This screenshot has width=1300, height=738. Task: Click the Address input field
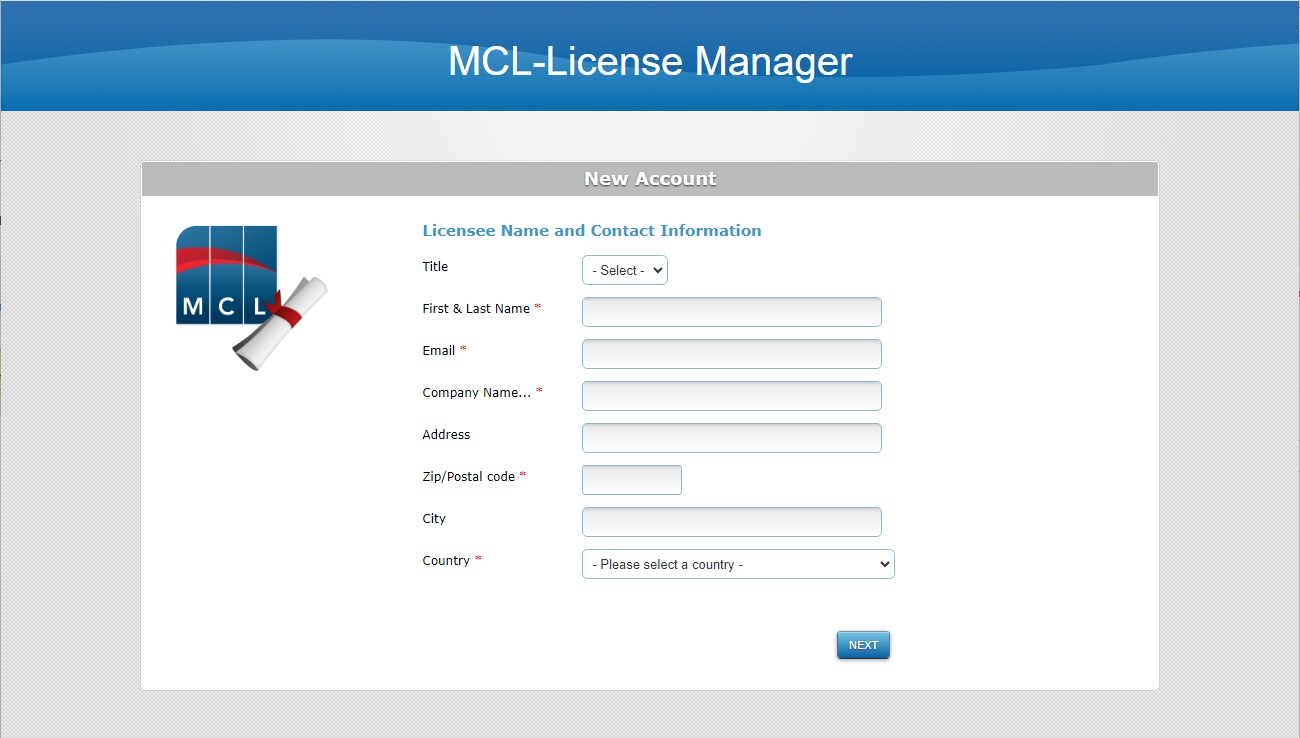732,438
